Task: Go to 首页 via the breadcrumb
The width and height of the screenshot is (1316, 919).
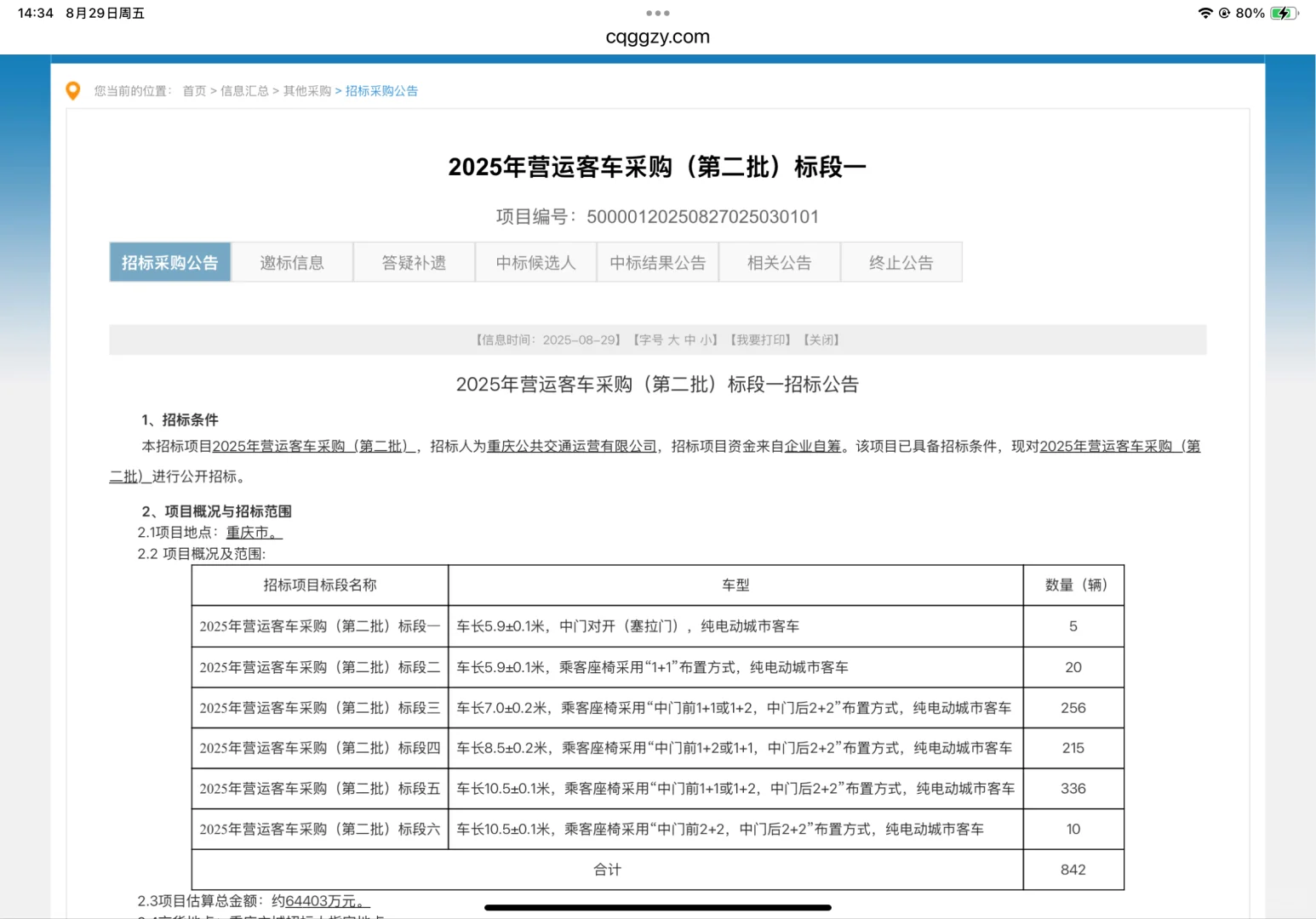Action: [x=193, y=90]
